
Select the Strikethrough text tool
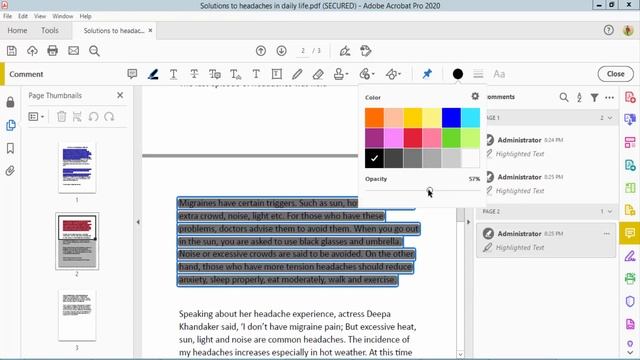(x=194, y=74)
